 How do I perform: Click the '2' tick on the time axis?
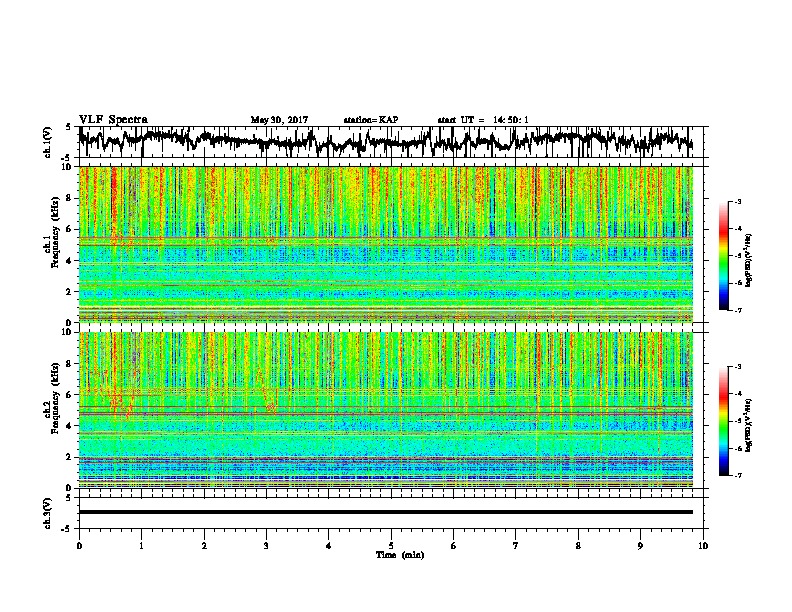204,546
